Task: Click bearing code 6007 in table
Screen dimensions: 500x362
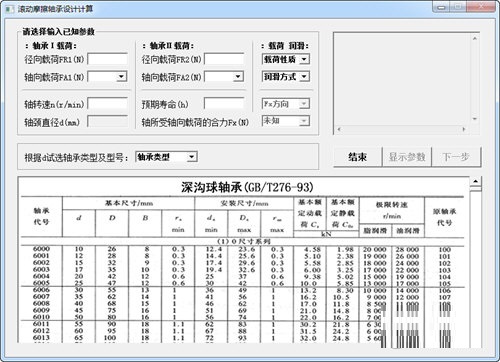Action: (x=41, y=297)
